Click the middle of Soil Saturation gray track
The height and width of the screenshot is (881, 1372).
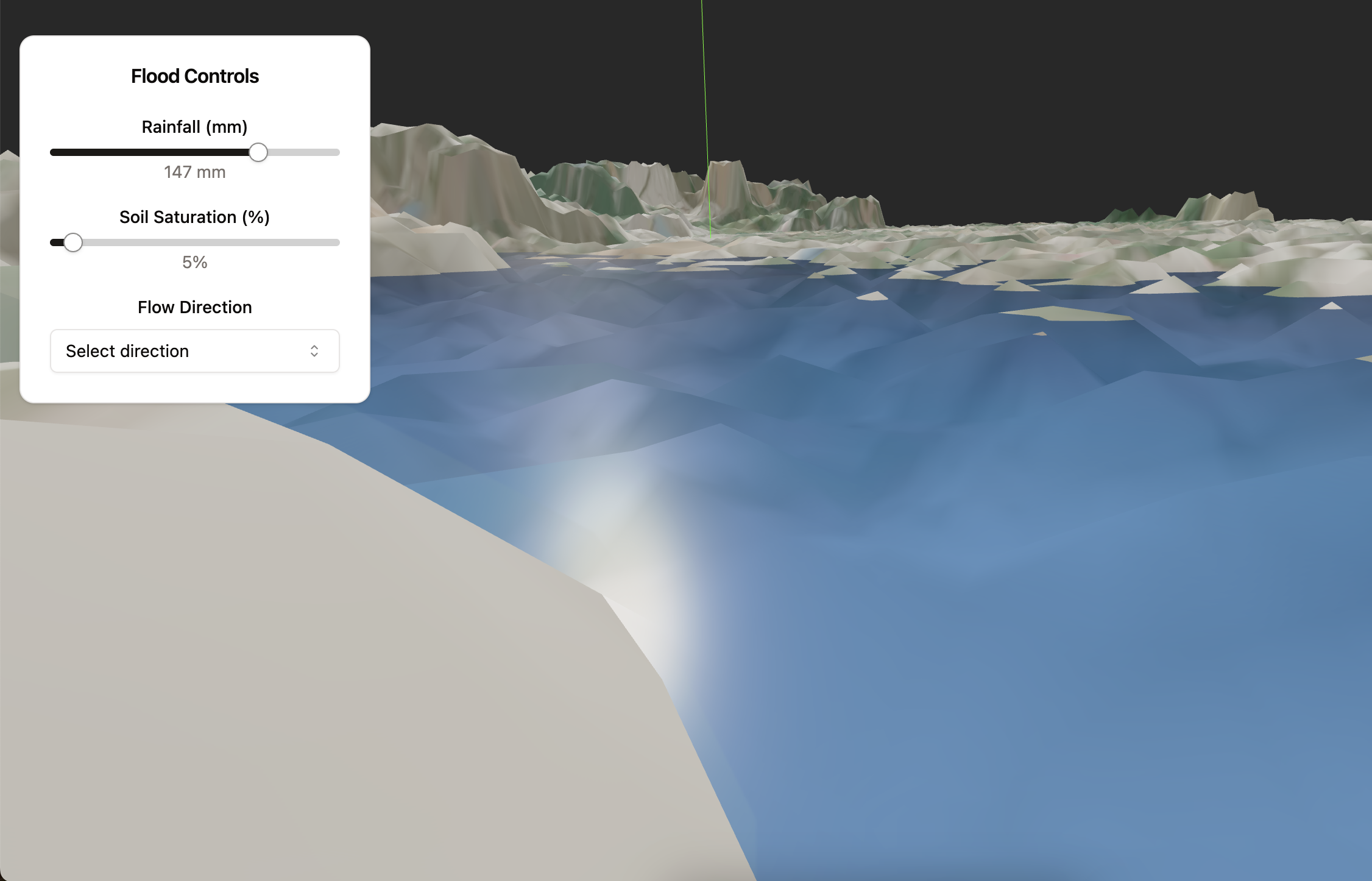(207, 242)
